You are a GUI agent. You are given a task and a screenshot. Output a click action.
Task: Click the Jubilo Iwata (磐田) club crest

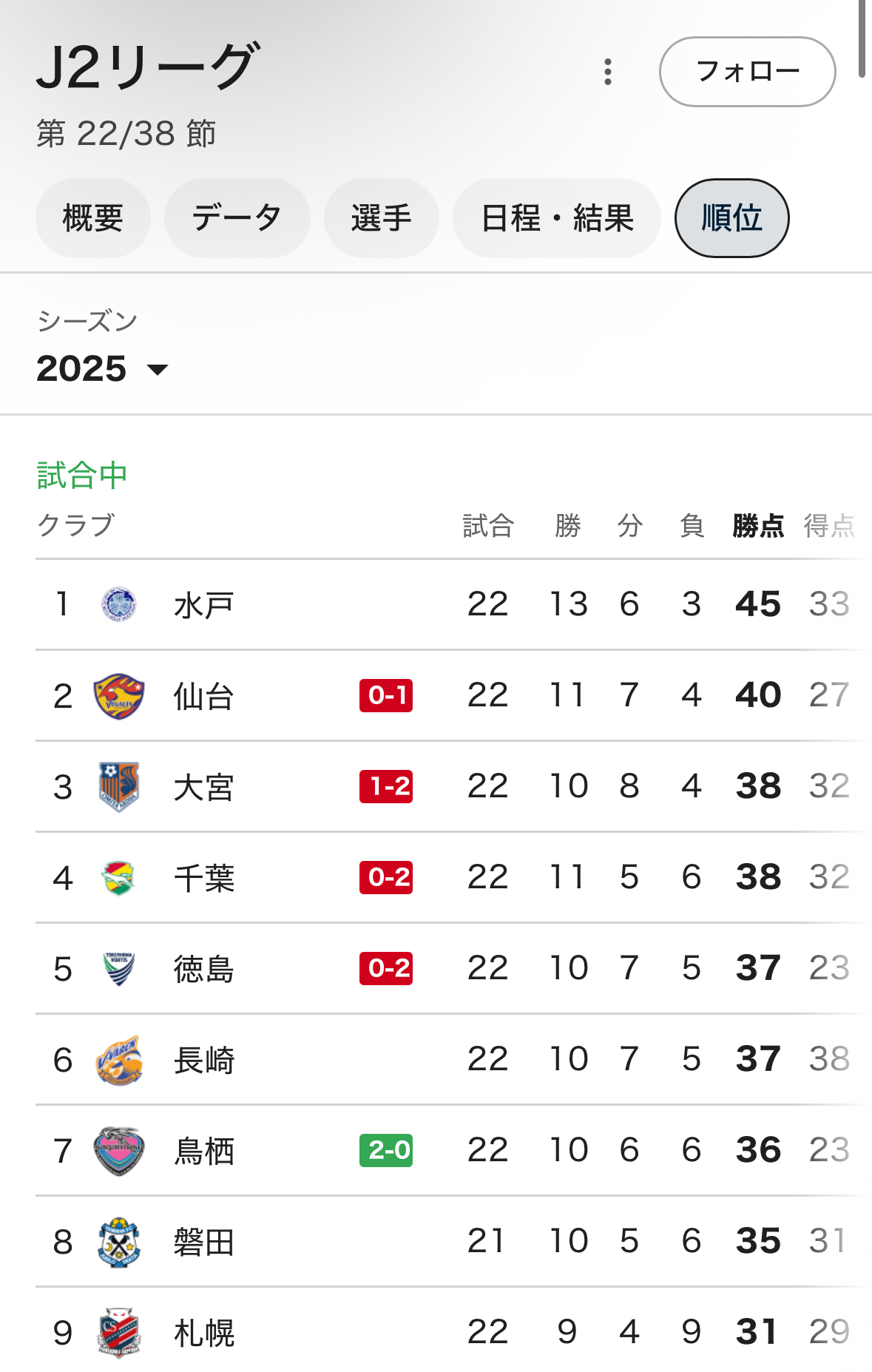point(118,1242)
